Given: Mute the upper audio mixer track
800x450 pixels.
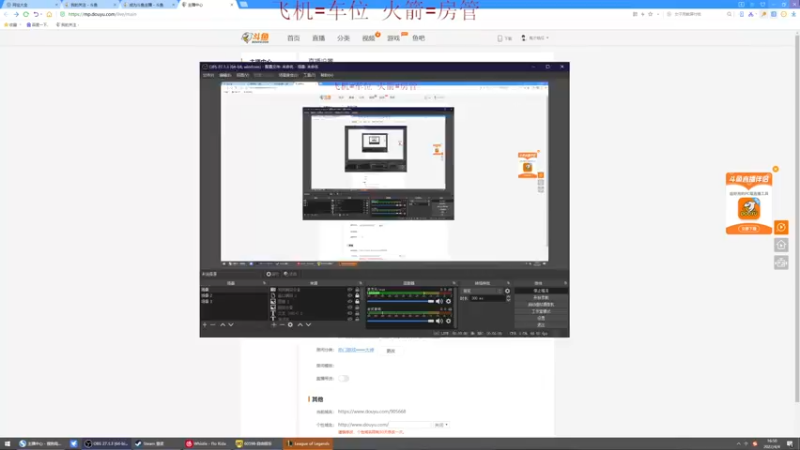Looking at the screenshot, I should point(439,302).
